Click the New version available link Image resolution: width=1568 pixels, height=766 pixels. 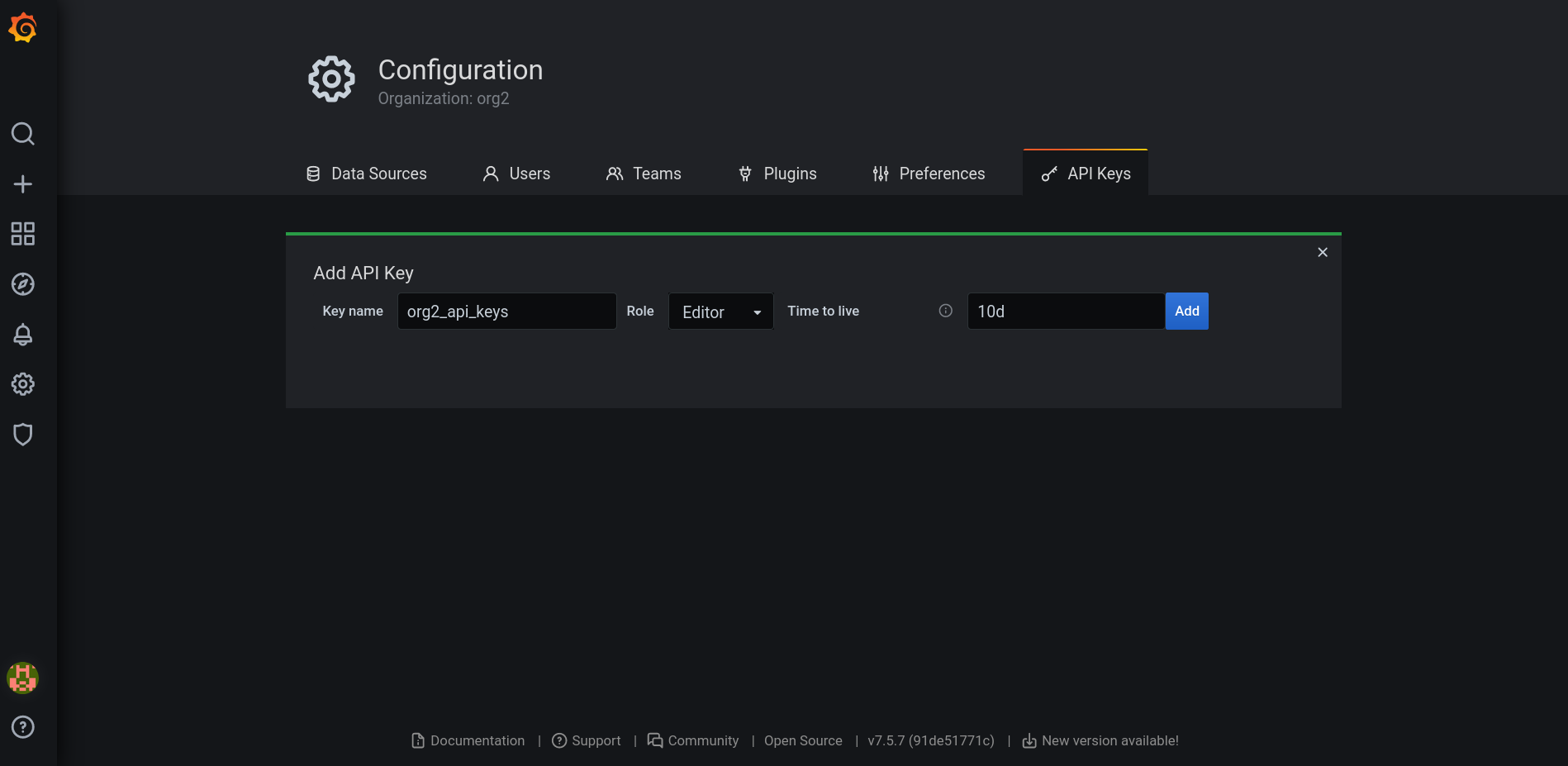pos(1109,740)
